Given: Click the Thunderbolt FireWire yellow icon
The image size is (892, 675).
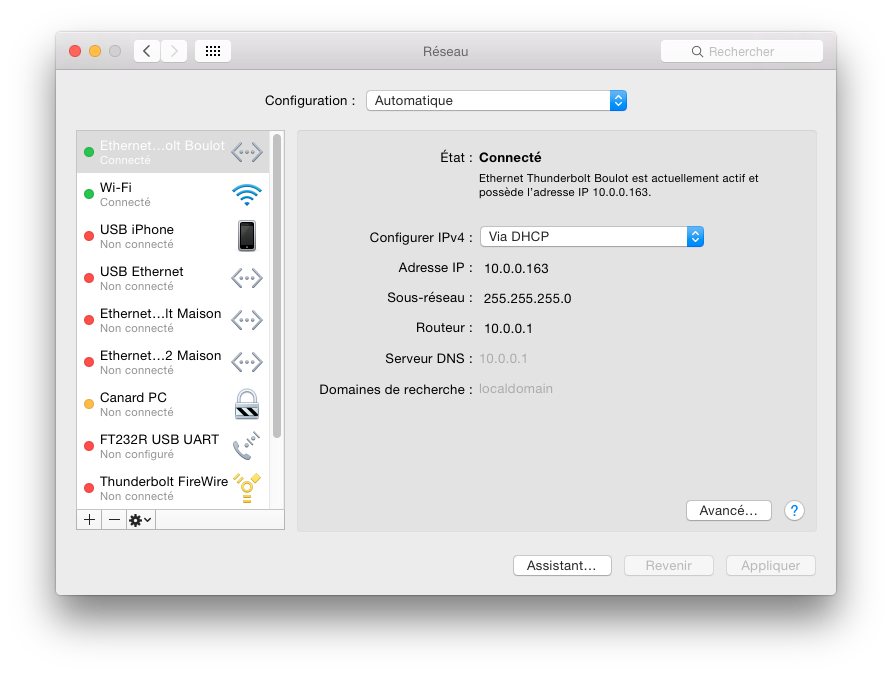Looking at the screenshot, I should coord(247,488).
